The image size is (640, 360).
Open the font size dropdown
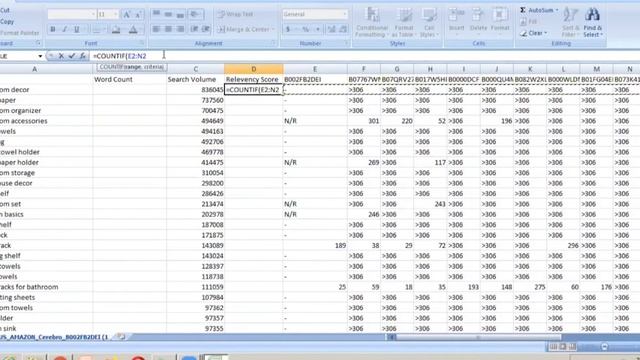(x=116, y=15)
